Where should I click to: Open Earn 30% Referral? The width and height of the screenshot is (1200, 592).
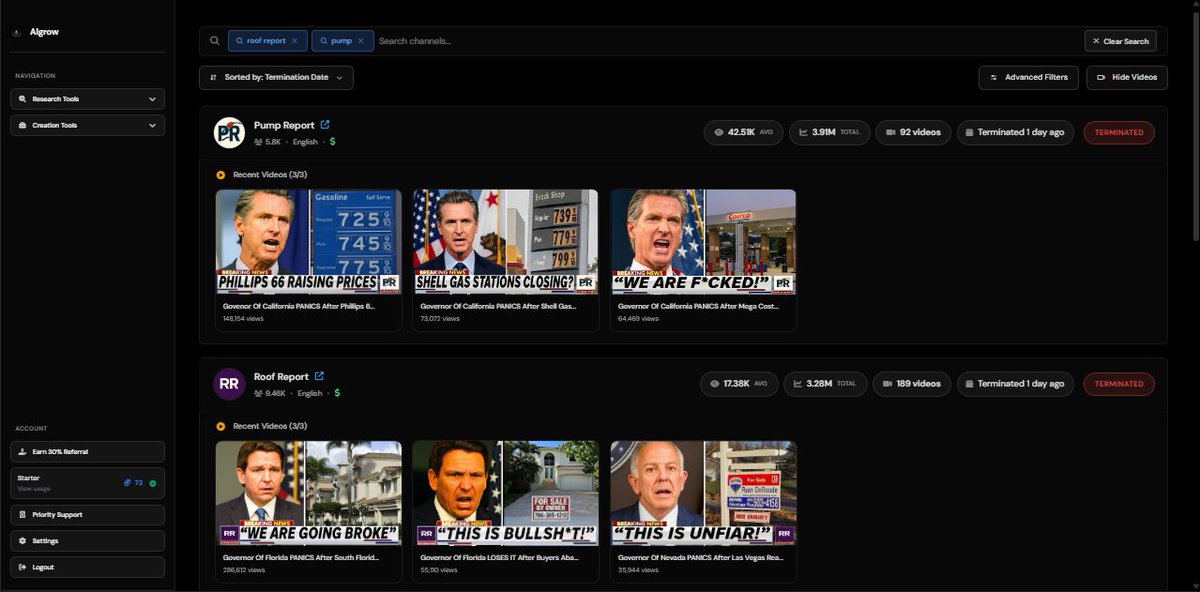coord(88,452)
